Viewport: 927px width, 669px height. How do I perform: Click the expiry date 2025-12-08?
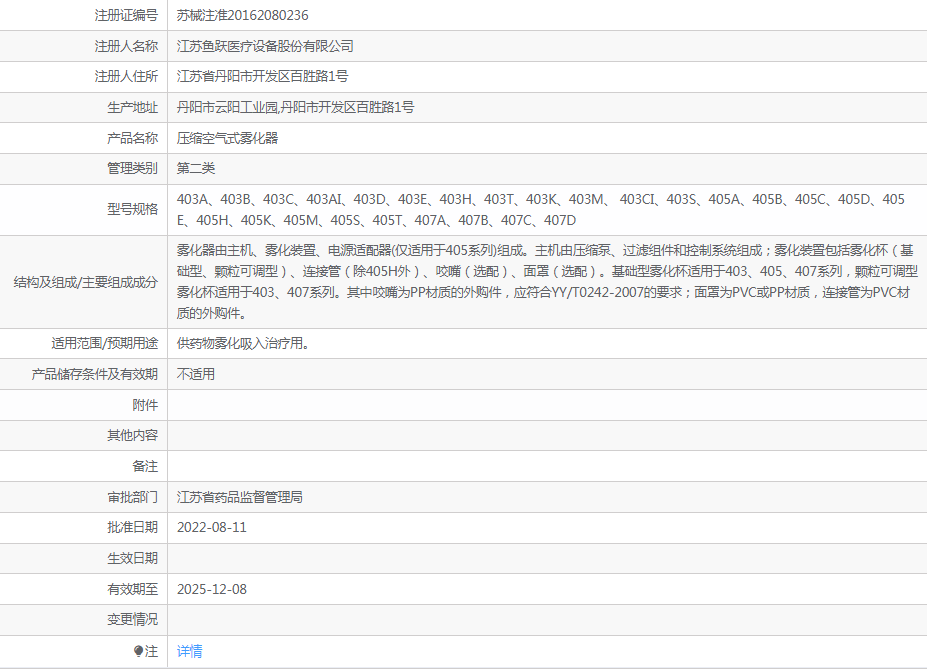click(212, 589)
